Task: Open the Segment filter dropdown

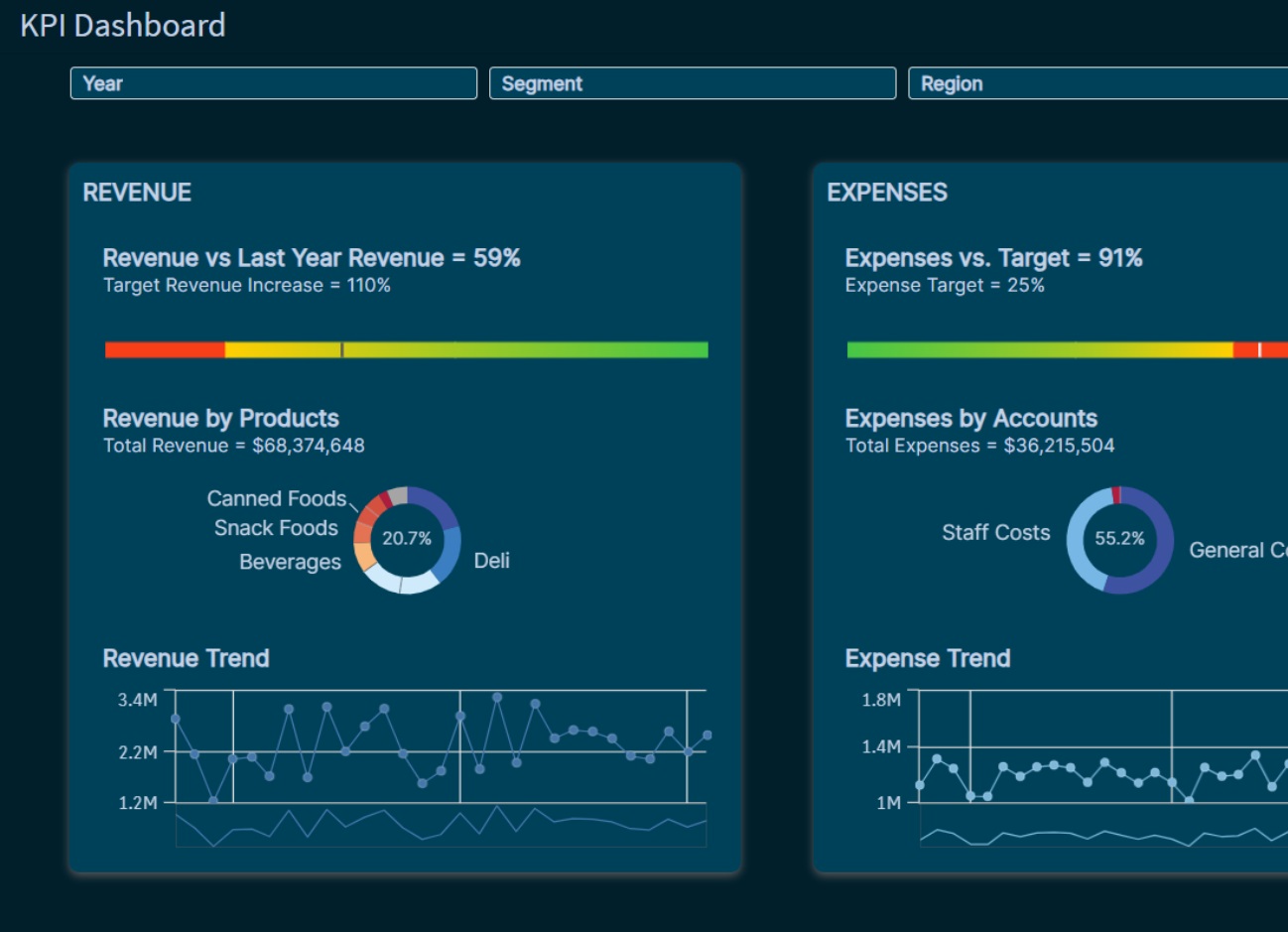Action: 693,83
